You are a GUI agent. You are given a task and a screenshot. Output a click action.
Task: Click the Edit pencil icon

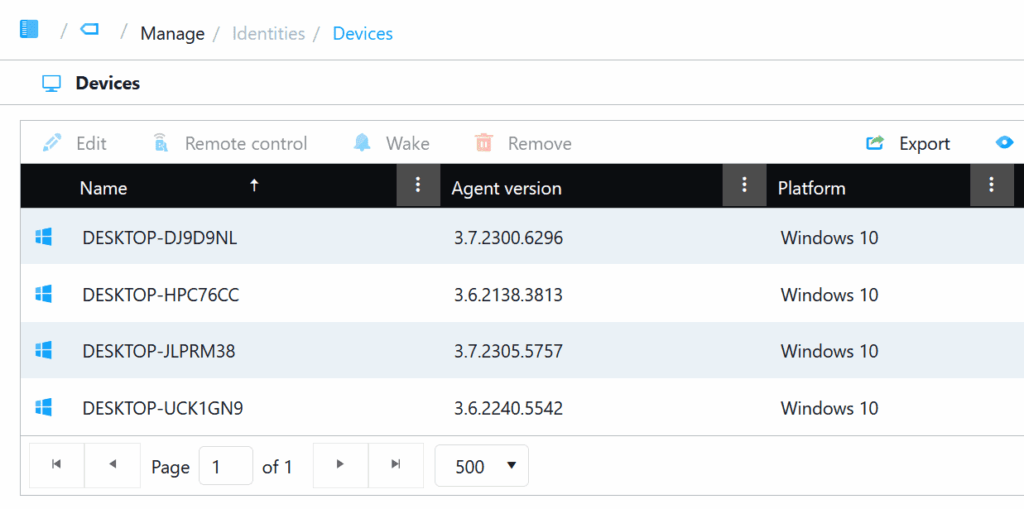(52, 143)
